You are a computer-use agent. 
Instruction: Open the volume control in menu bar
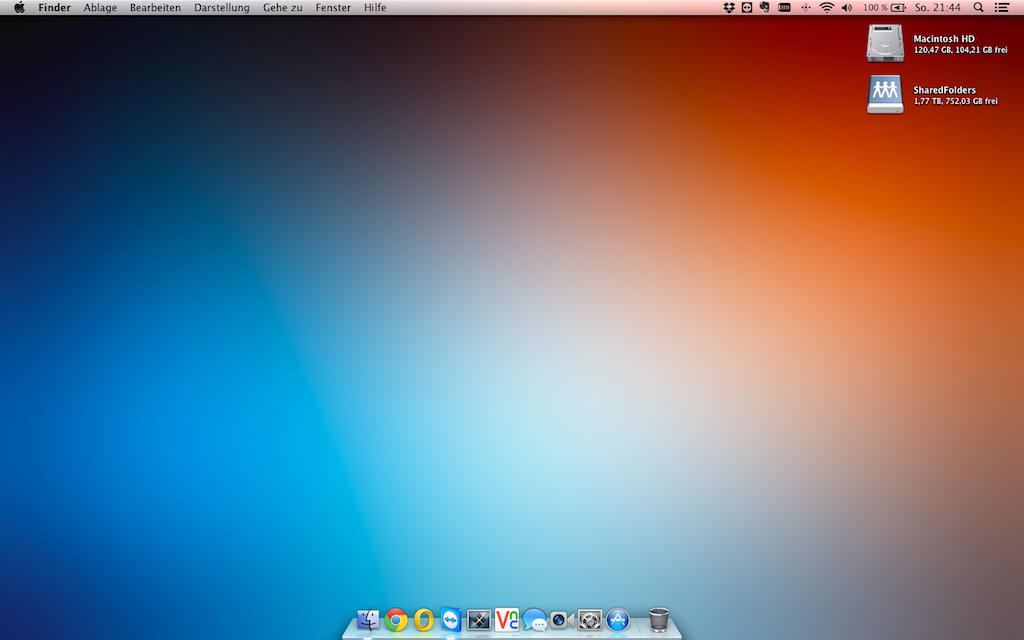click(847, 7)
